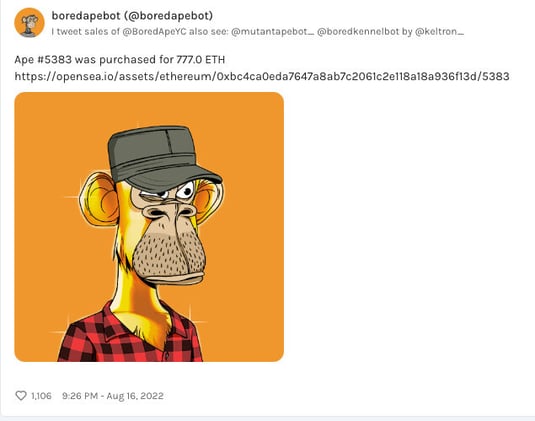The height and width of the screenshot is (421, 535).
Task: Open the 9:26 PM timestamp
Action: 80,396
